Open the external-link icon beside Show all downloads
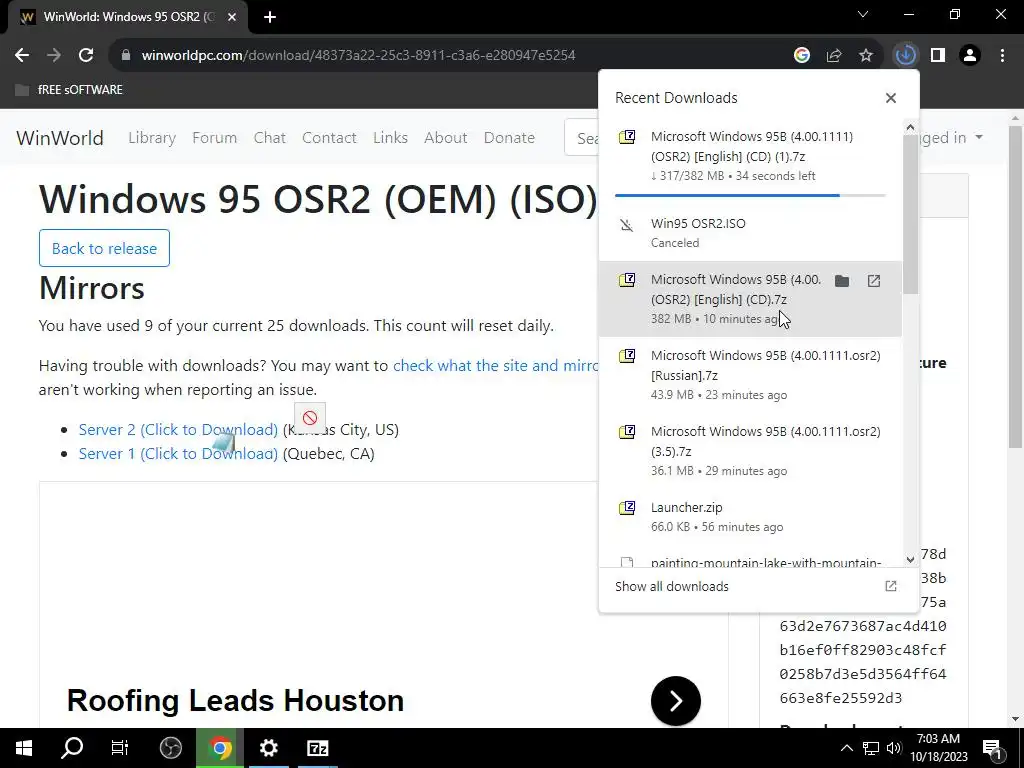 pyautogui.click(x=891, y=586)
